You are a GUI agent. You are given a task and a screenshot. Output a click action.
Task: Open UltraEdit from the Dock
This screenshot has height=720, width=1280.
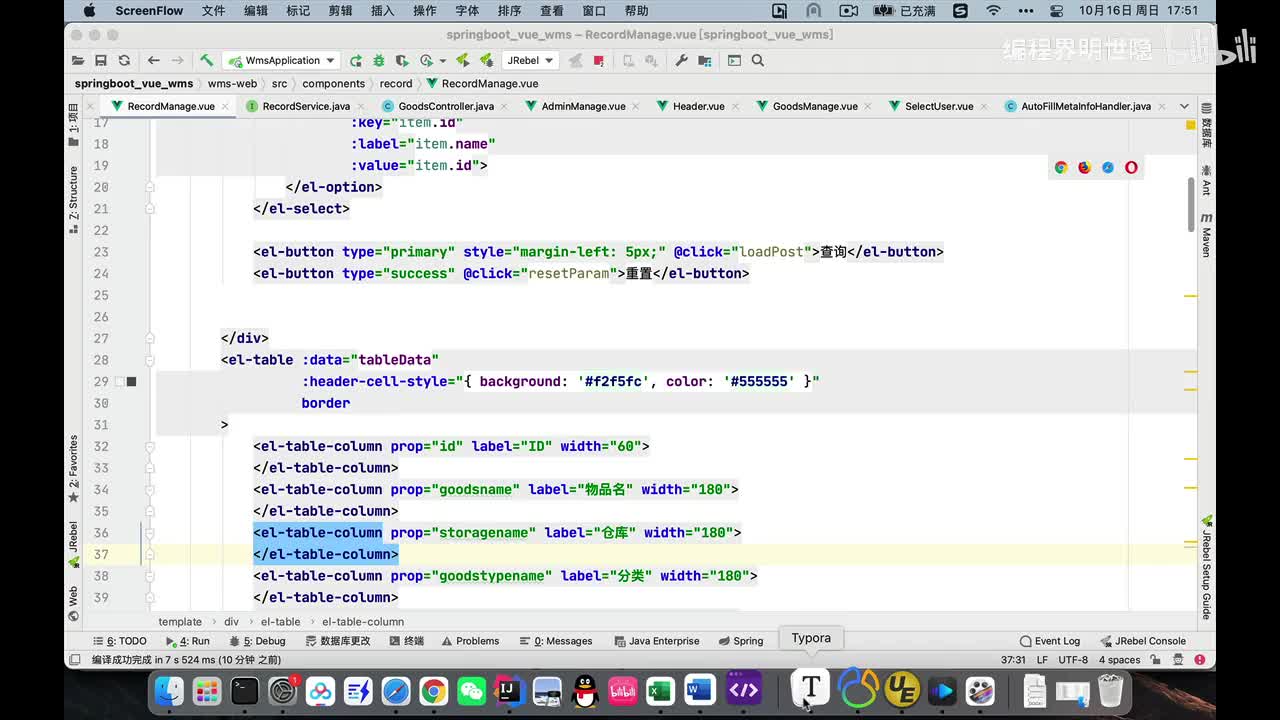click(903, 690)
